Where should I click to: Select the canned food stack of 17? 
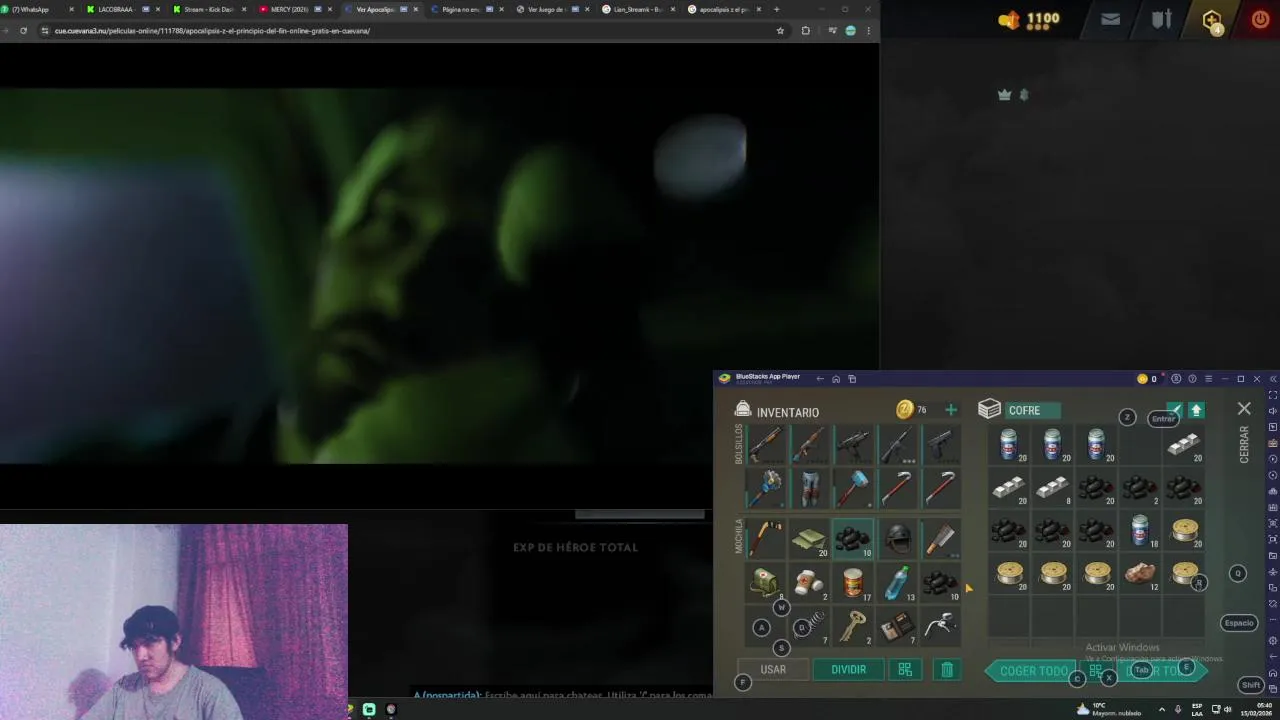(x=853, y=582)
